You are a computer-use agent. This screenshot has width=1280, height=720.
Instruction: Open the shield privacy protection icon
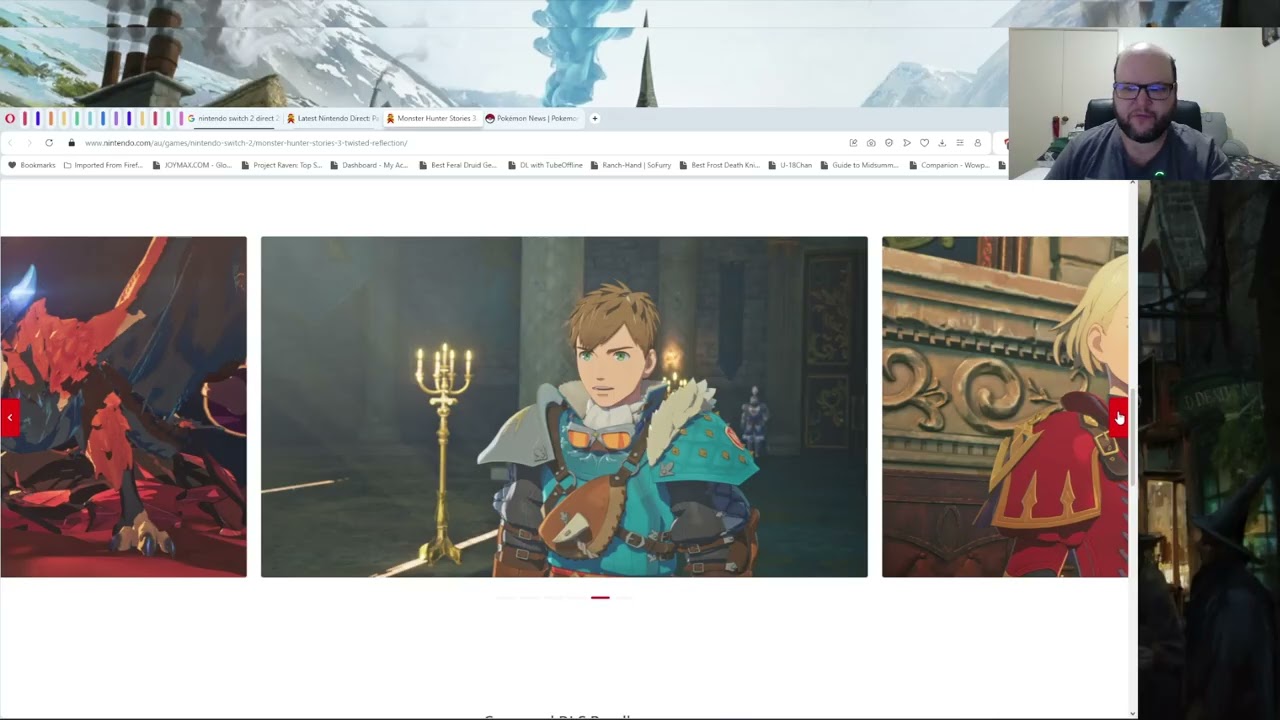pos(889,143)
